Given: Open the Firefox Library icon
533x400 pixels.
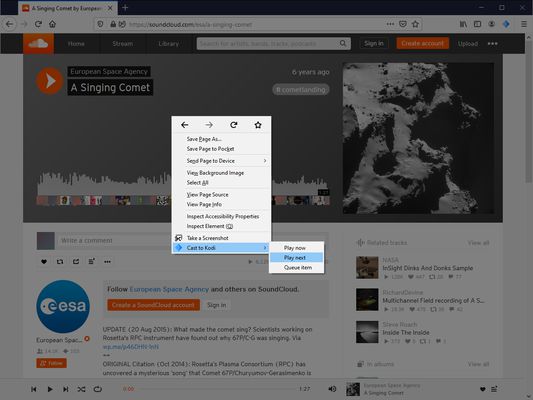Looking at the screenshot, I should (463, 24).
